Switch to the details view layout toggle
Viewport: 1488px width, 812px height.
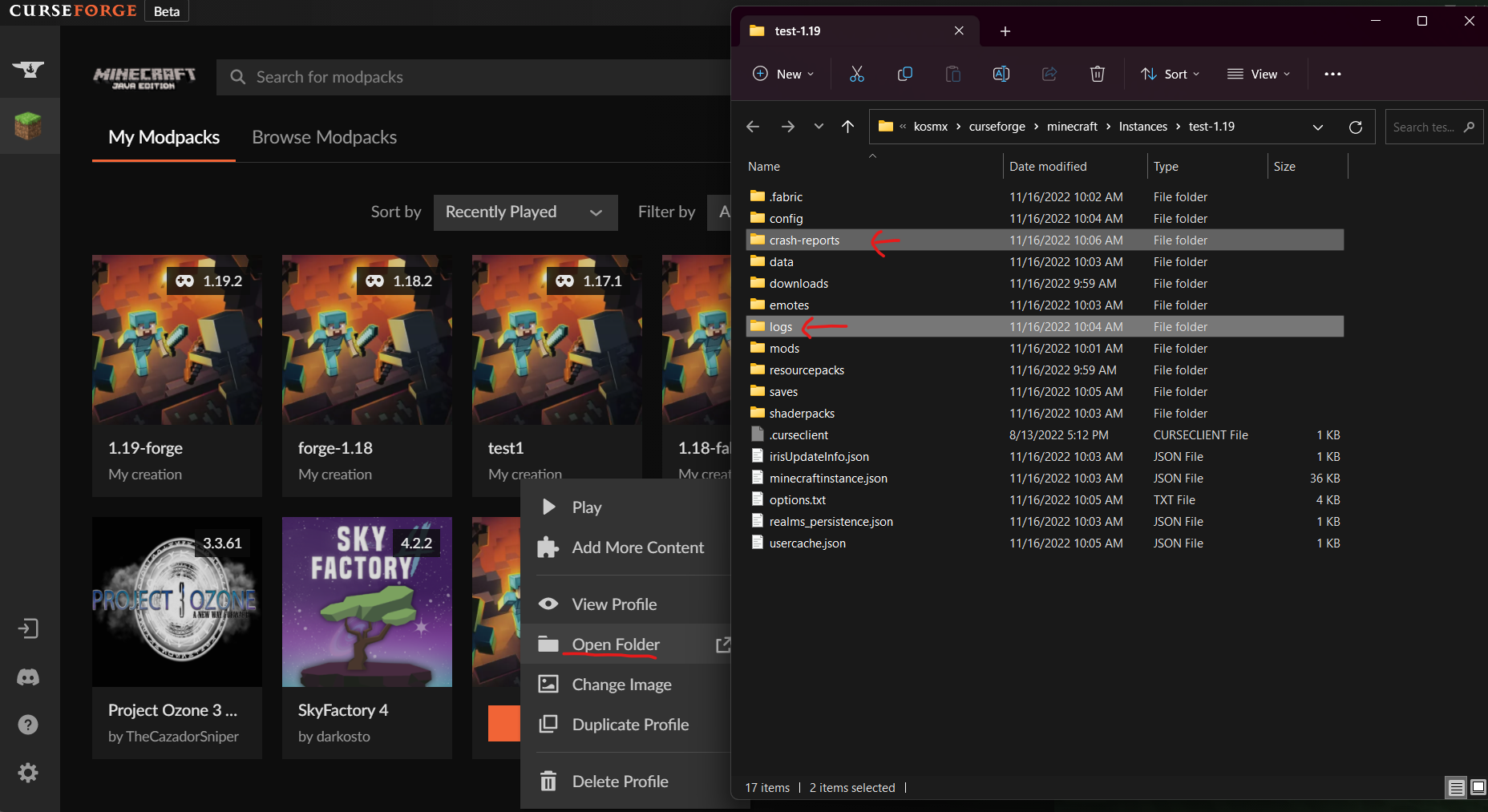tap(1456, 788)
